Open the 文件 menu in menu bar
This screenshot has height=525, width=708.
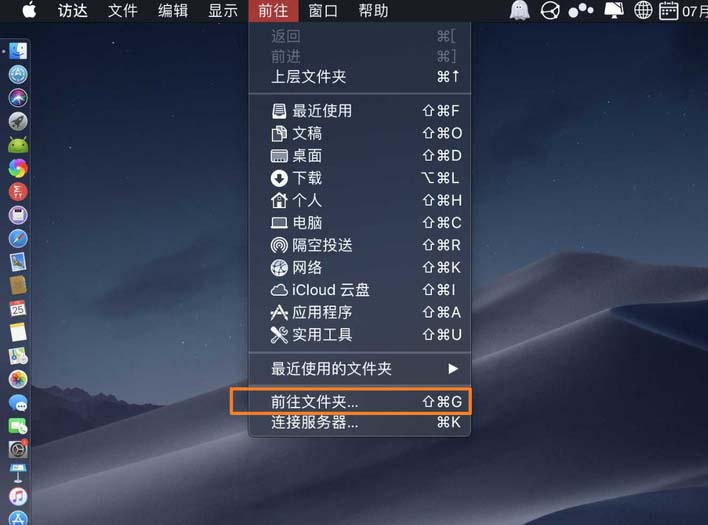tap(122, 10)
